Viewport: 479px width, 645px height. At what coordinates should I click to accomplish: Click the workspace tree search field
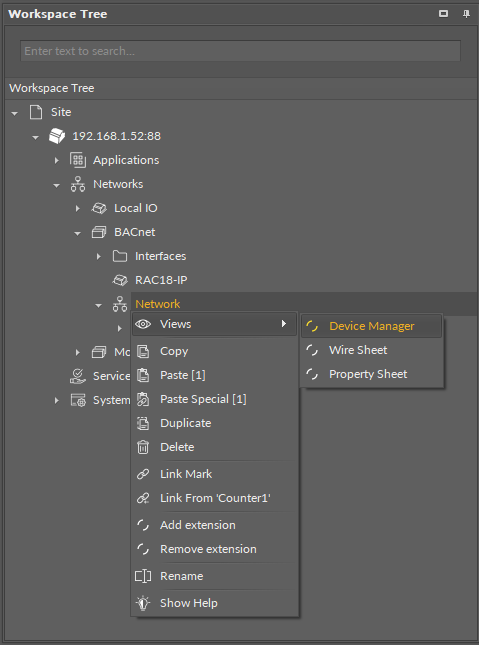(x=240, y=51)
